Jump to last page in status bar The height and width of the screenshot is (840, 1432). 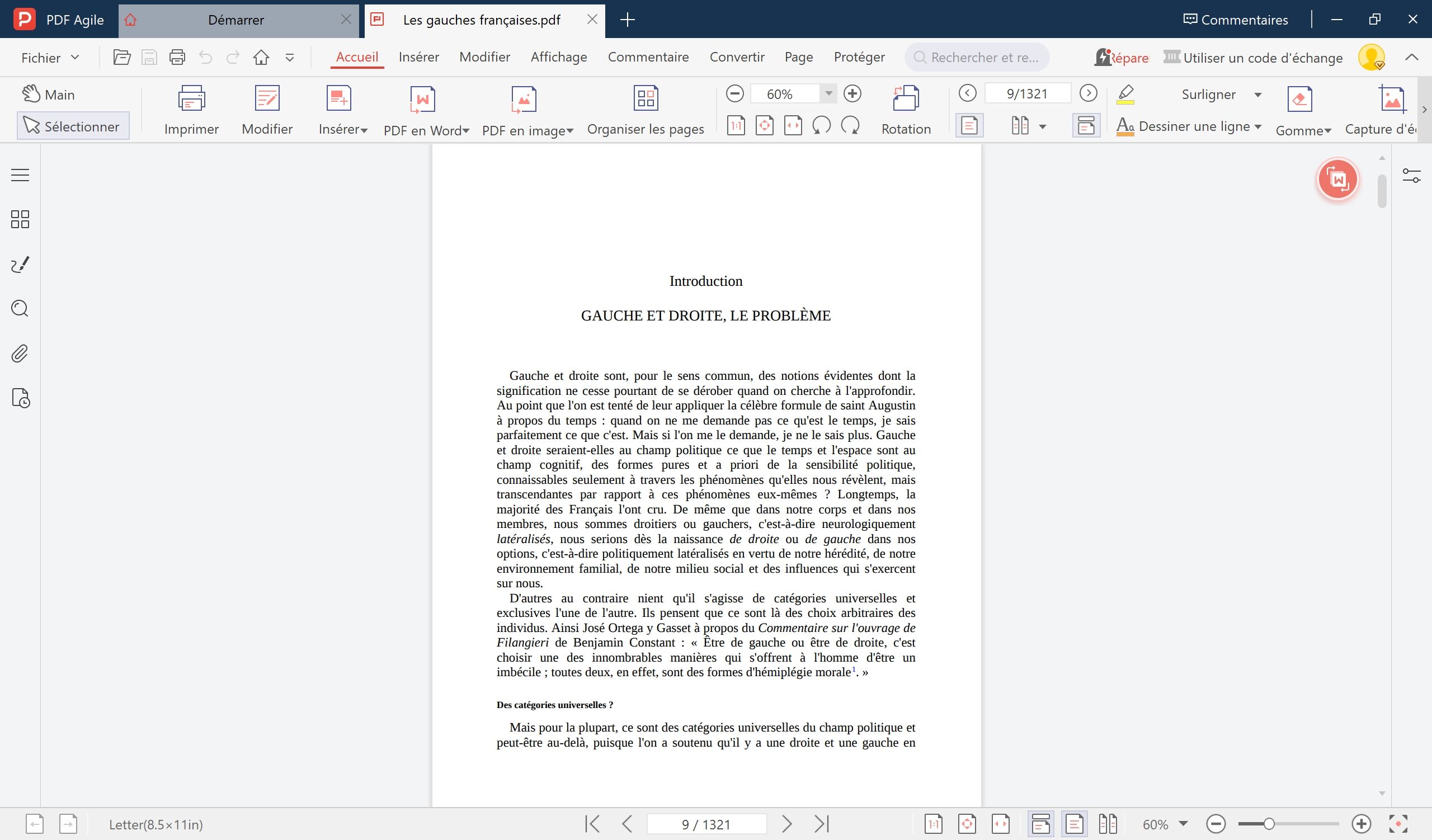[x=822, y=824]
